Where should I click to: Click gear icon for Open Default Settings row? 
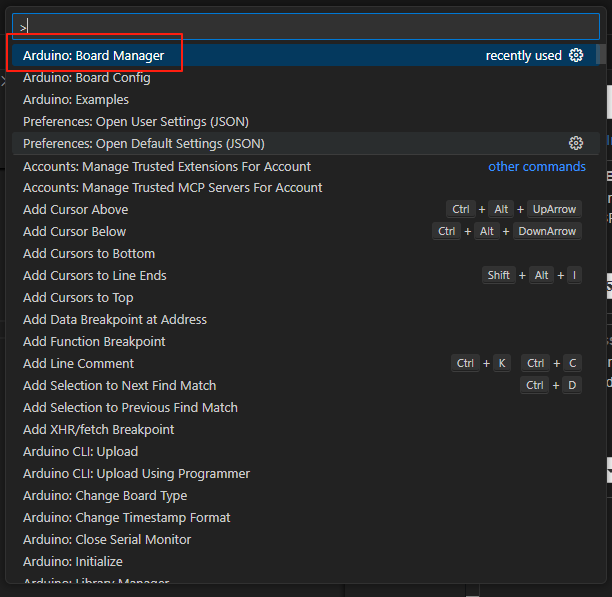(x=576, y=143)
